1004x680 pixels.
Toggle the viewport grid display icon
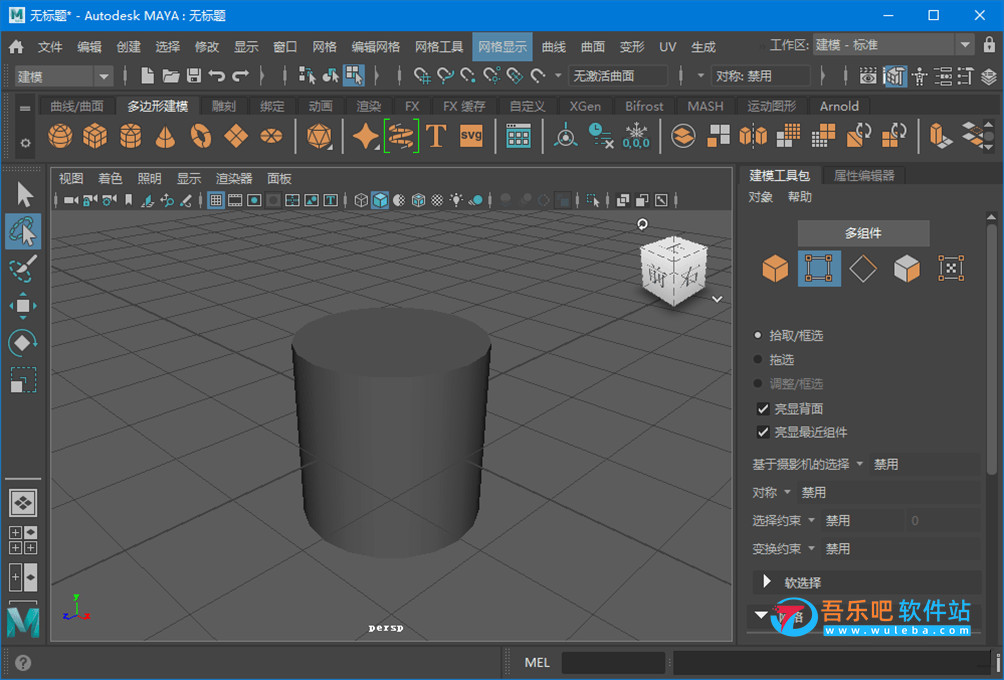[216, 200]
